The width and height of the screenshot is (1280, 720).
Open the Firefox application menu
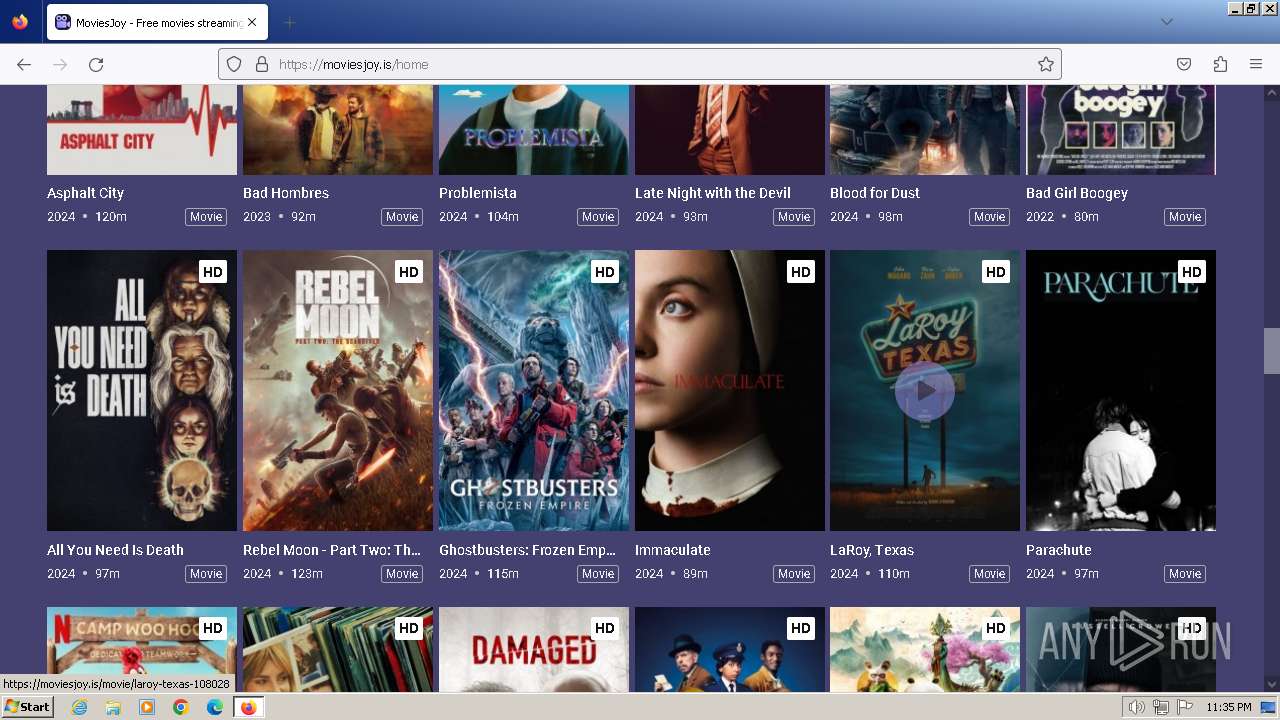point(1256,64)
